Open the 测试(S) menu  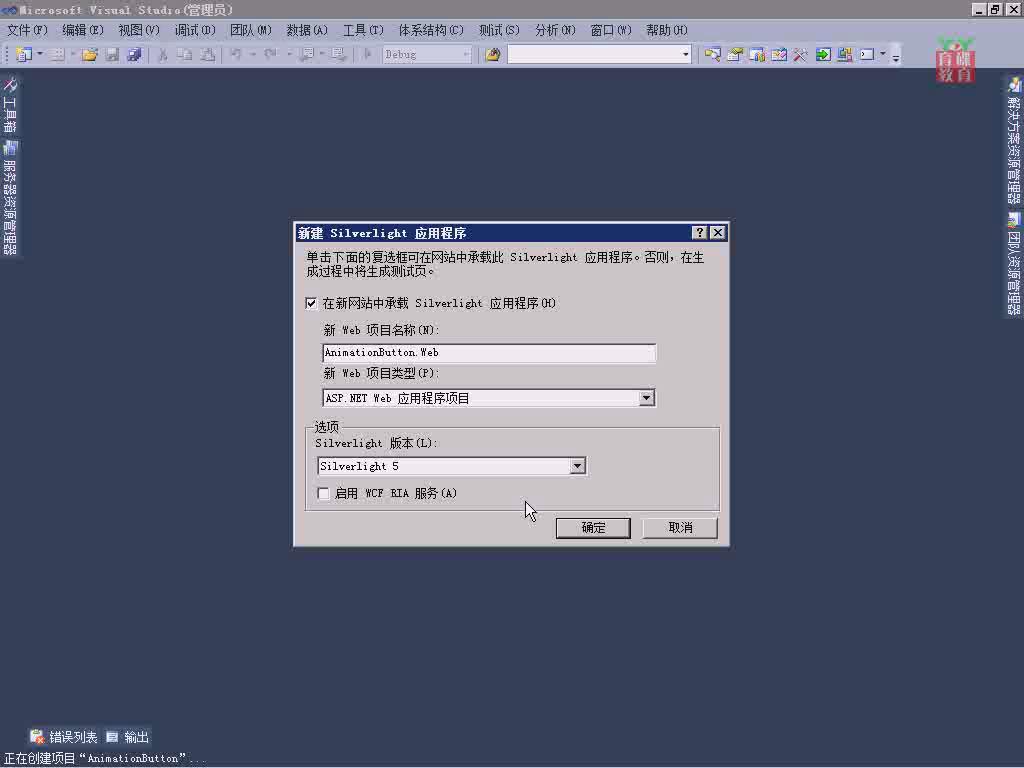[x=499, y=31]
